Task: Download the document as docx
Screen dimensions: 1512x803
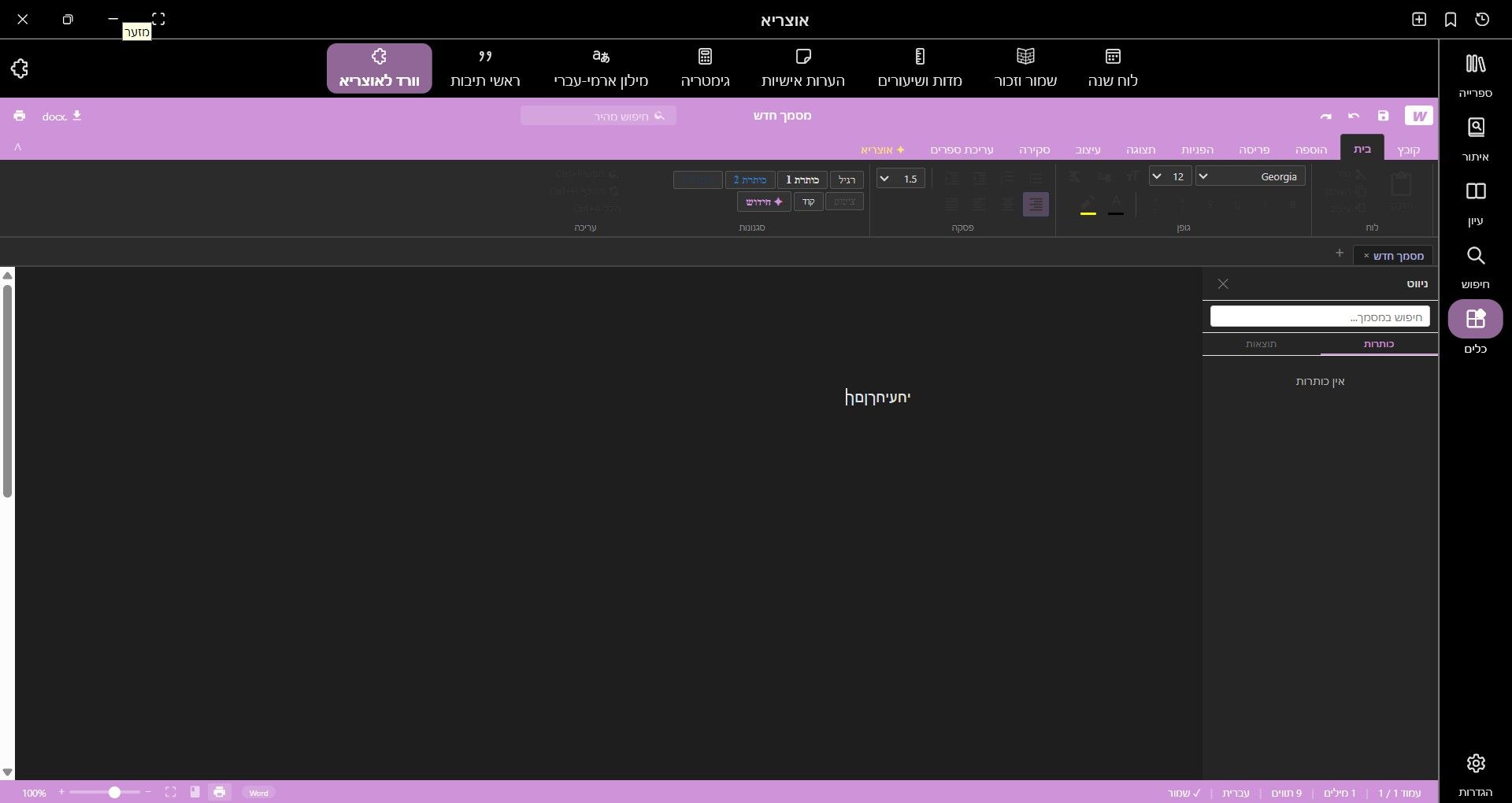Action: tap(62, 116)
